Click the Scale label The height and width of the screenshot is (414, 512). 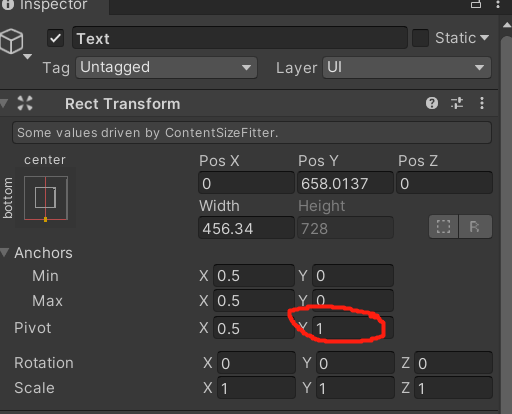[34, 388]
